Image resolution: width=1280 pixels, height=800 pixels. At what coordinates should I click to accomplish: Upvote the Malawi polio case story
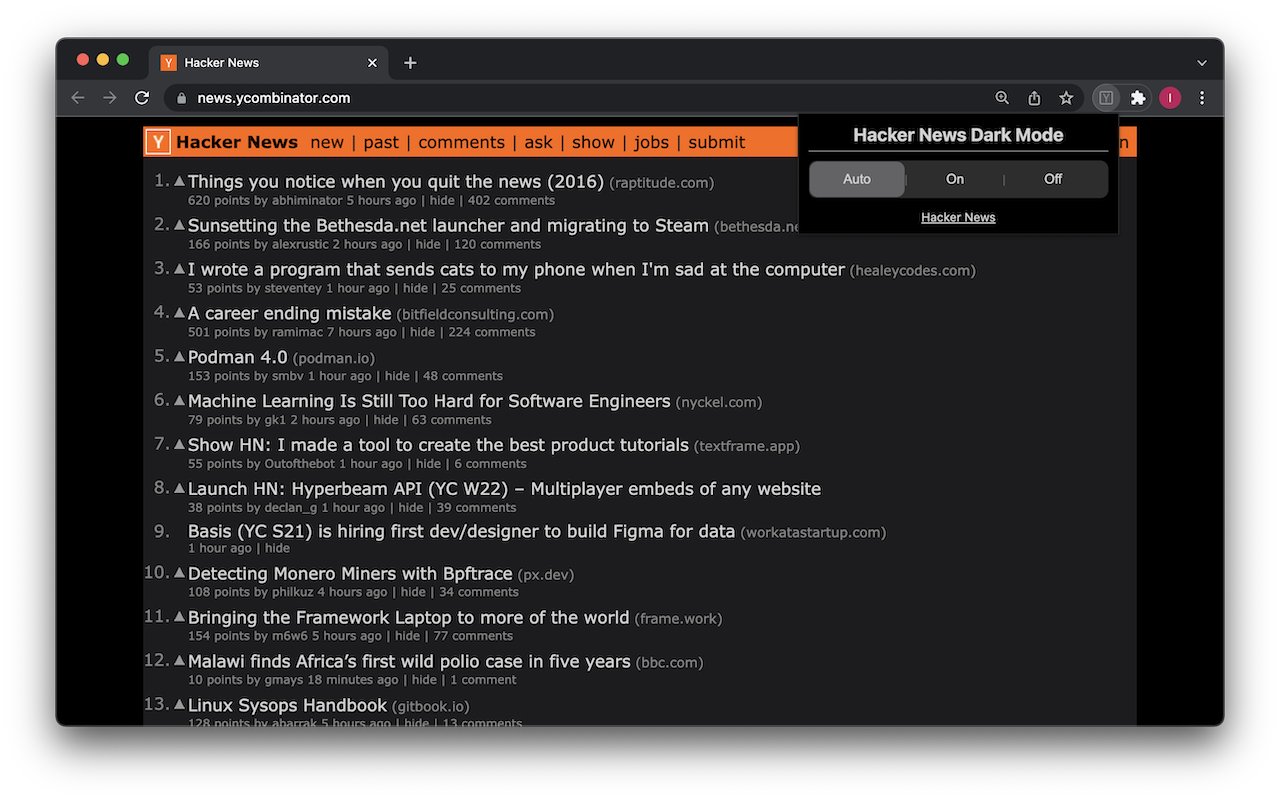coord(180,661)
